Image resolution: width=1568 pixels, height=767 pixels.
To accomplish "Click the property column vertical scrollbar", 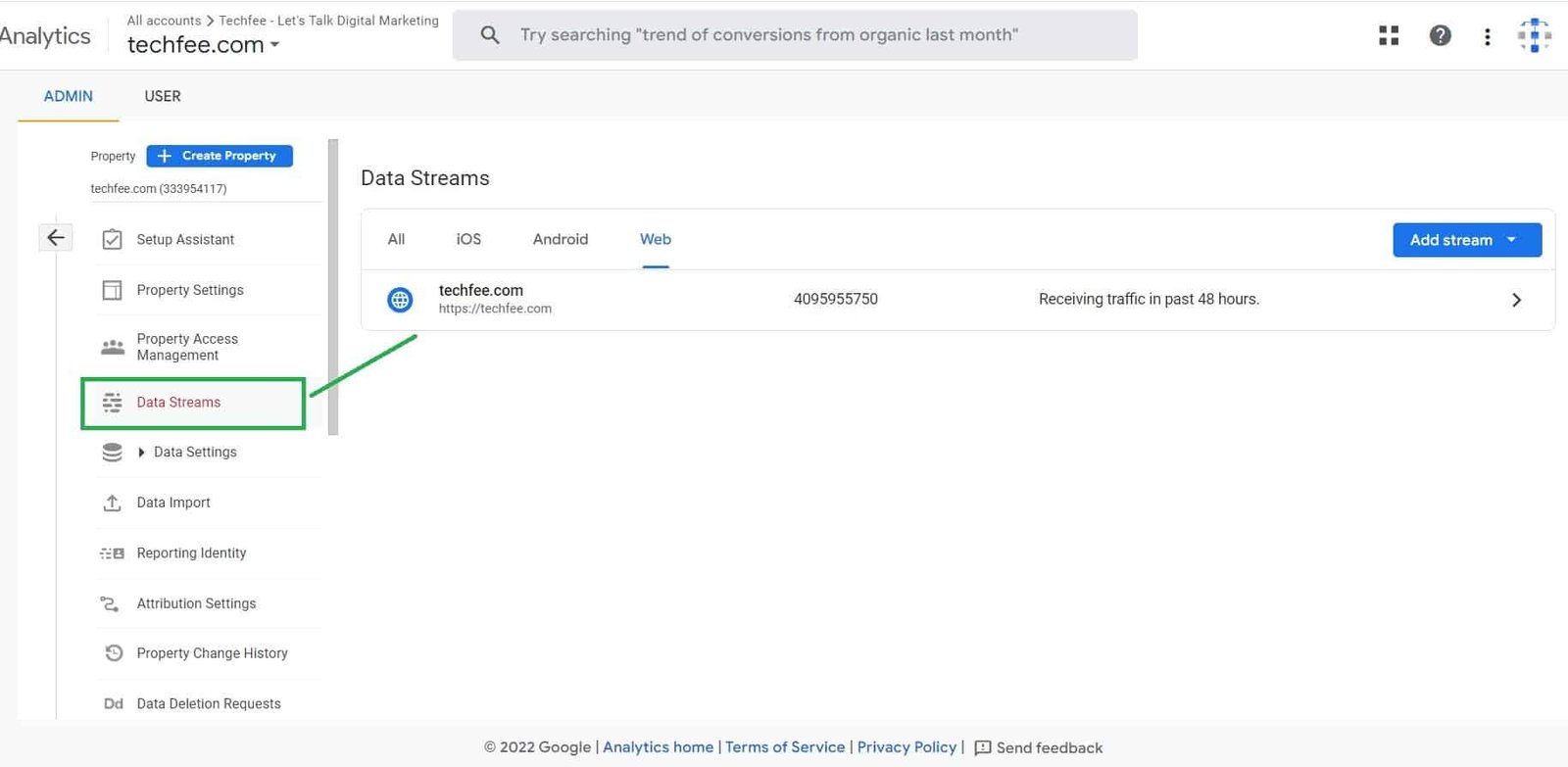I will (x=333, y=287).
